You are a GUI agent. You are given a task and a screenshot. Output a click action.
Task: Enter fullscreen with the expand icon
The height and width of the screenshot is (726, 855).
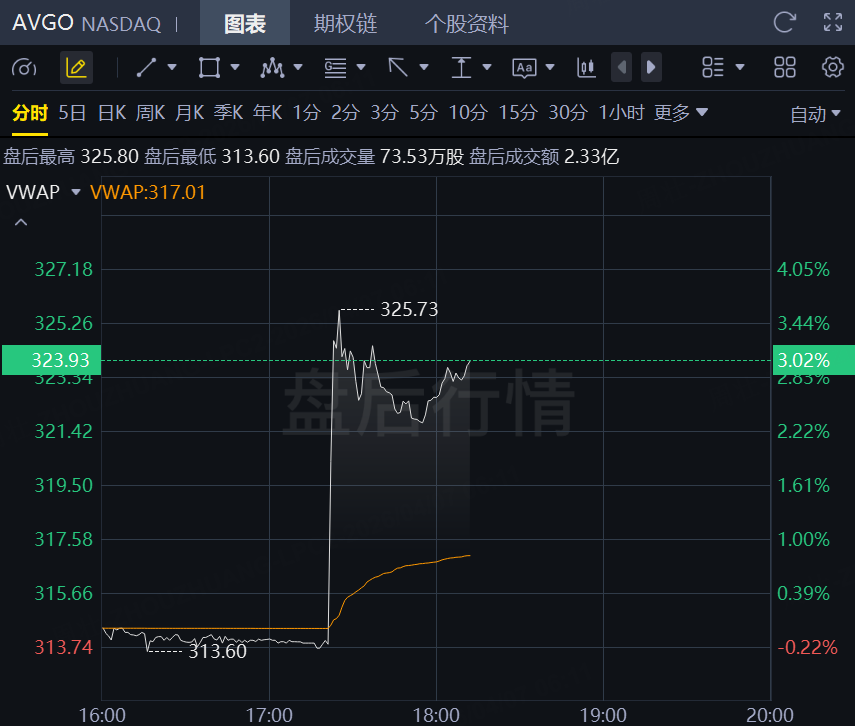pyautogui.click(x=832, y=22)
